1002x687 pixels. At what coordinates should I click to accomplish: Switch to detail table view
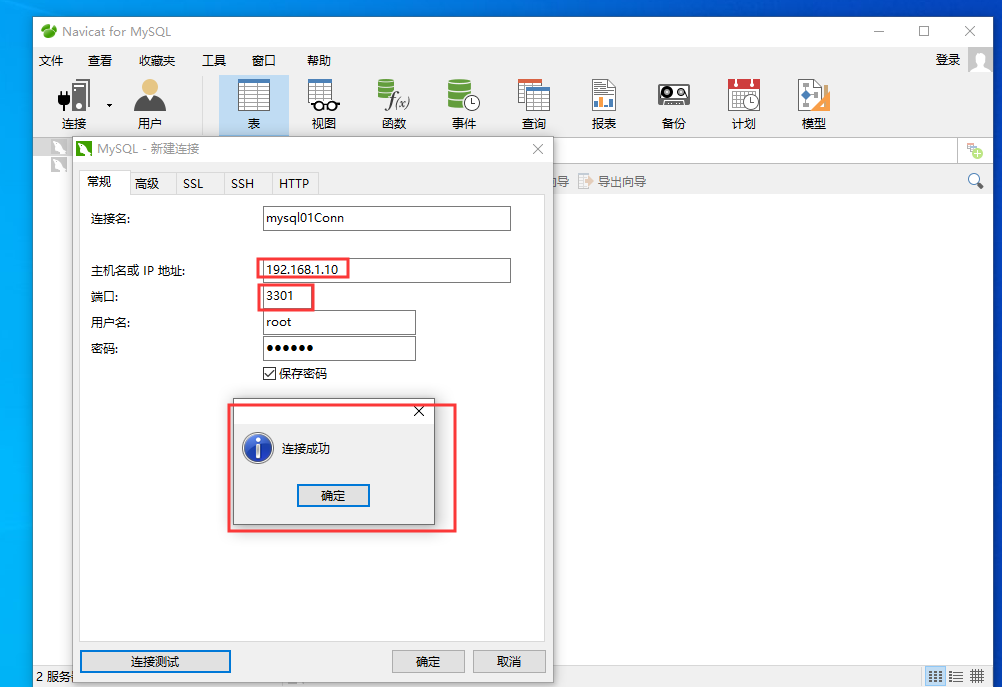[977, 675]
